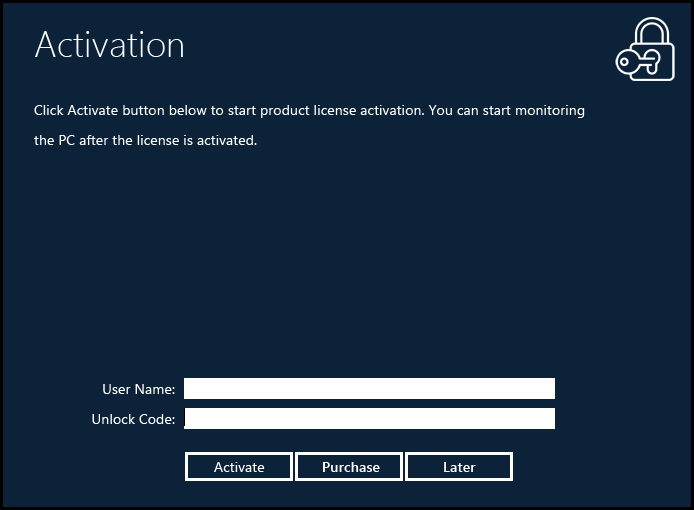This screenshot has width=694, height=510.
Task: Click the padlock and key icon
Action: pyautogui.click(x=645, y=49)
